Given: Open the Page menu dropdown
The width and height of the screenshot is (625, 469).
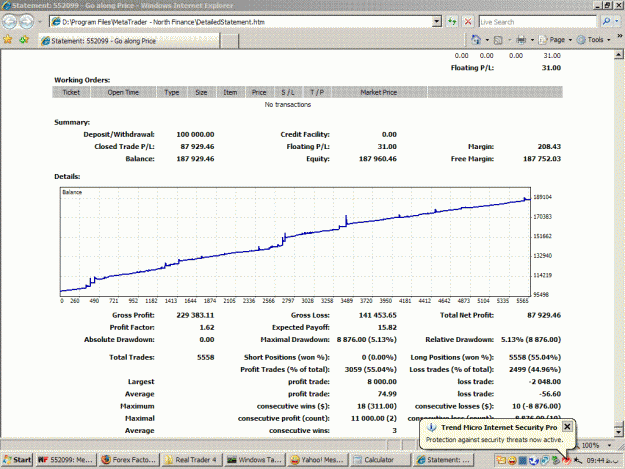Looking at the screenshot, I should point(556,39).
